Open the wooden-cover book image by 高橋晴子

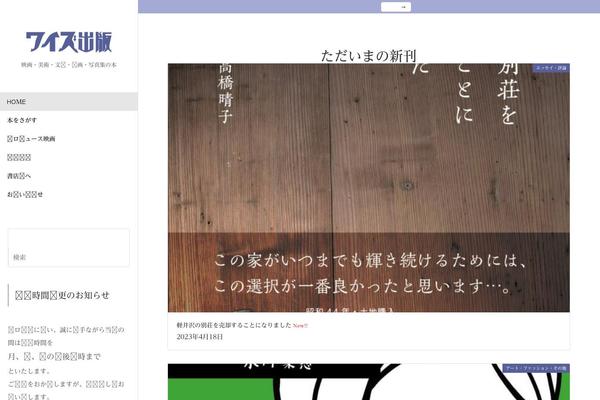click(x=368, y=188)
